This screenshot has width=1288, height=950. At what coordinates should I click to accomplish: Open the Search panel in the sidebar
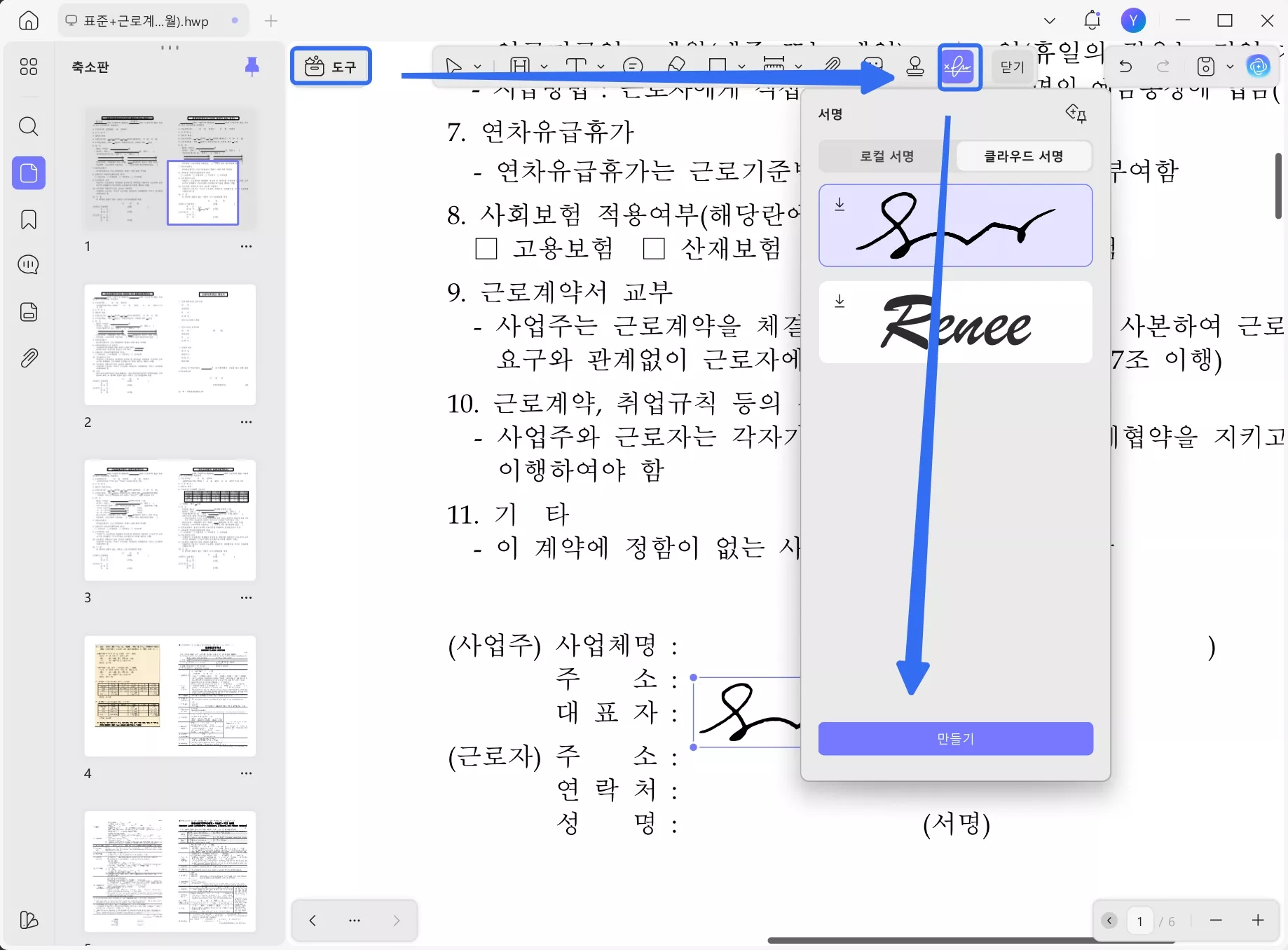point(29,126)
